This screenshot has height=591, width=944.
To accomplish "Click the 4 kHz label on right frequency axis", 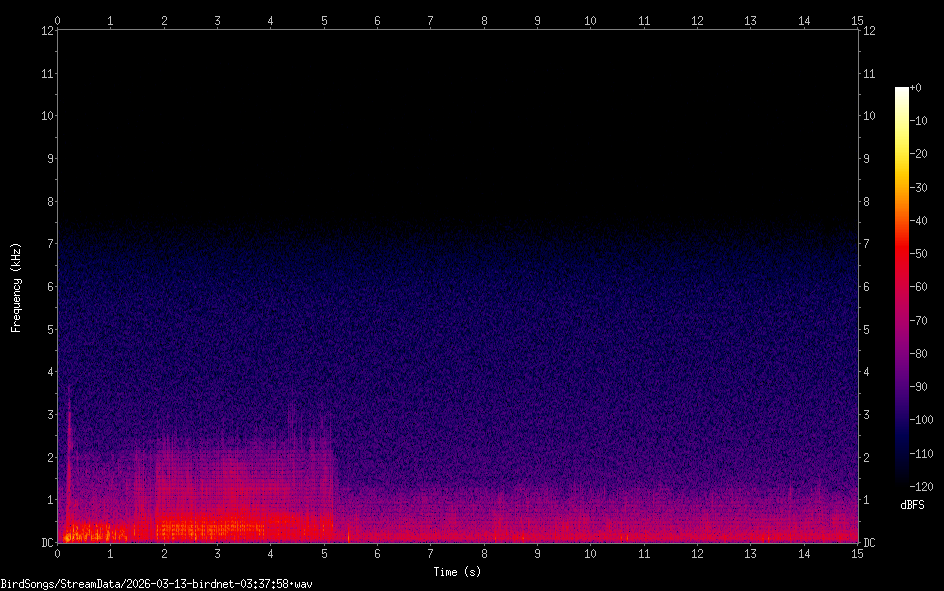I will point(866,372).
